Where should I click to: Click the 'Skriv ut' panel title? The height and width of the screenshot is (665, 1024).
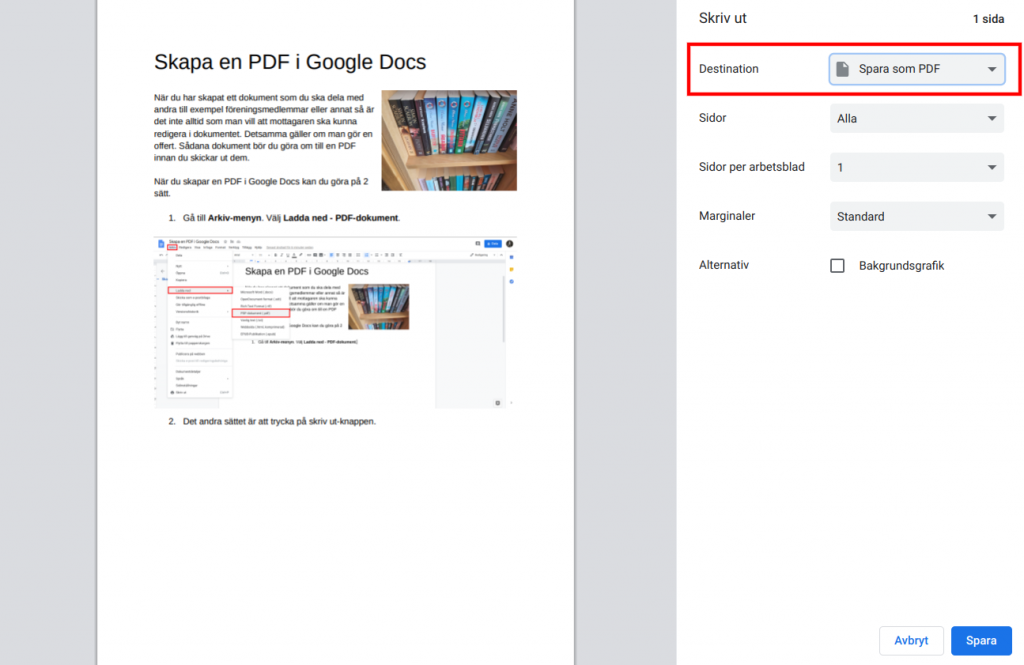(x=722, y=18)
